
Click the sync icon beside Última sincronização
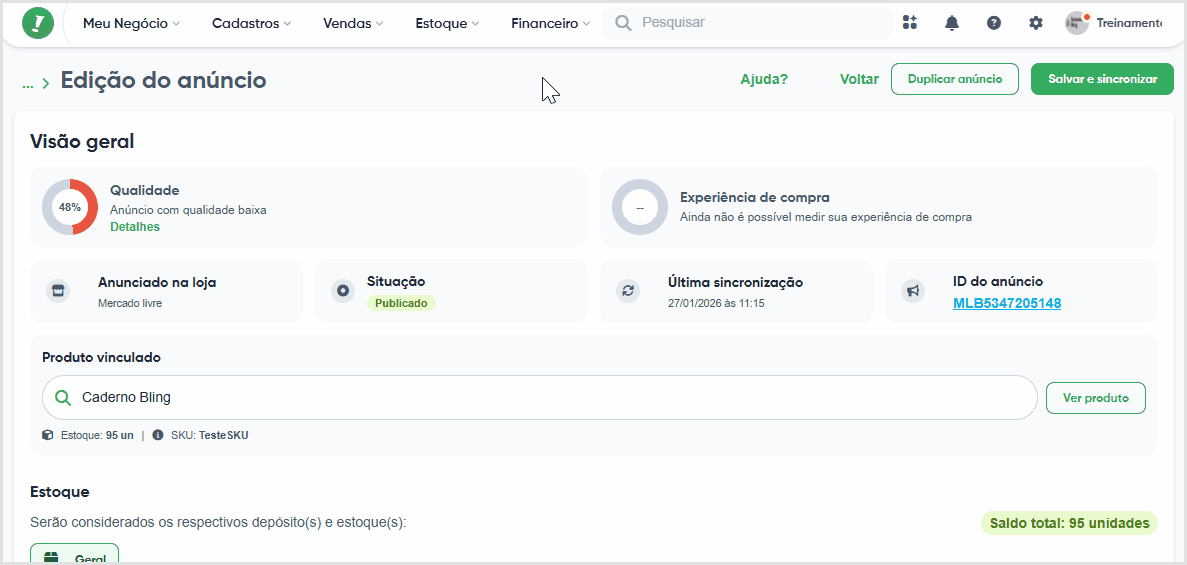628,291
